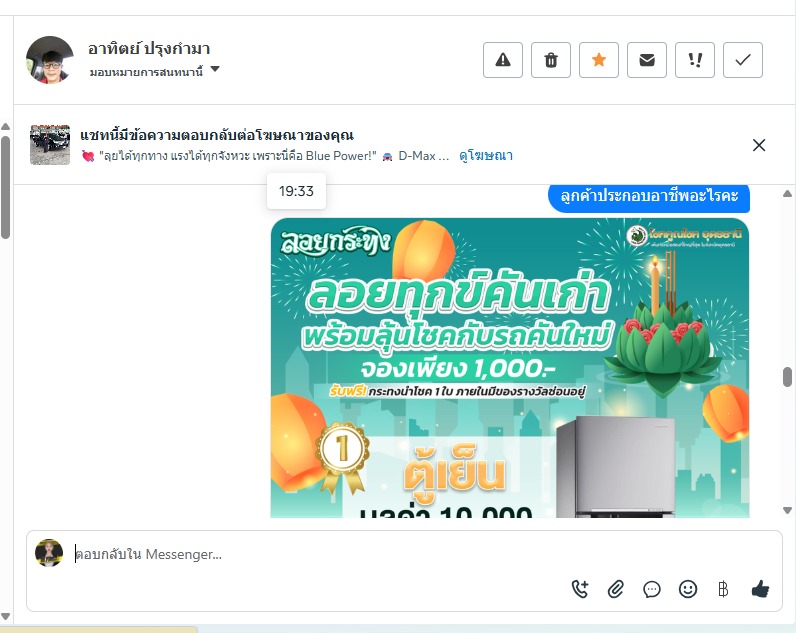Delete conversation using the trash icon
Image resolution: width=796 pixels, height=633 pixels.
(x=551, y=60)
